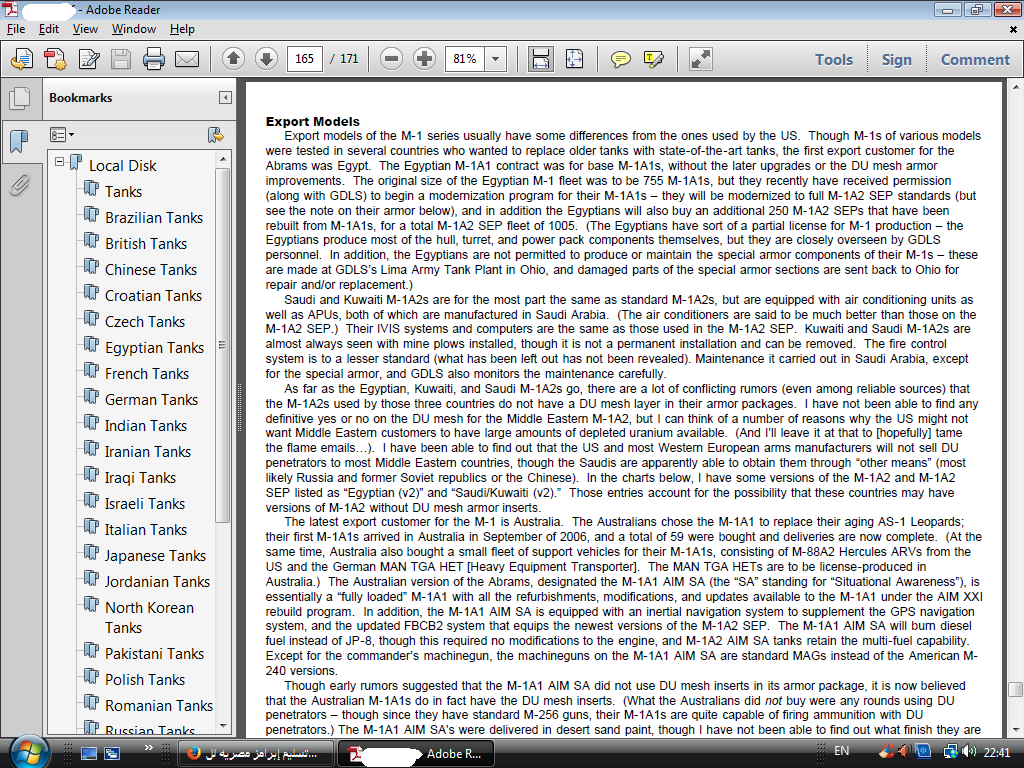Click the document scrollbar up arrow
Screen dimensions: 1024x768
1016,87
